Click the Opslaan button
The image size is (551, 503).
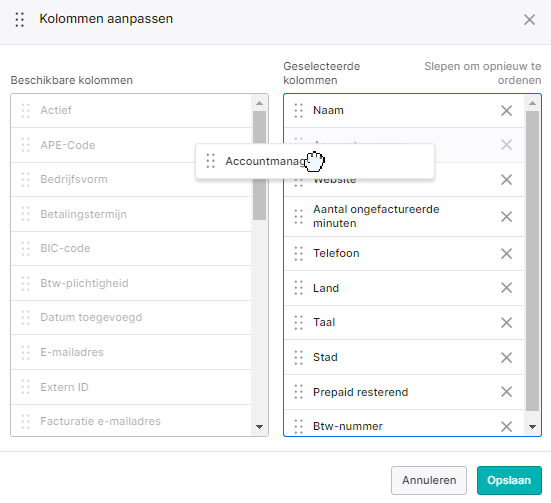click(509, 480)
